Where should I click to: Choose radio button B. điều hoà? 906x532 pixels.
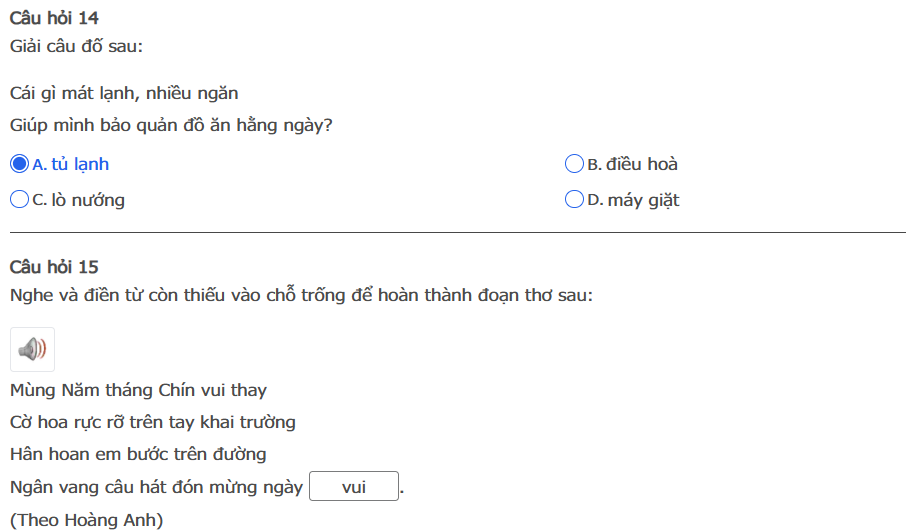pos(574,164)
